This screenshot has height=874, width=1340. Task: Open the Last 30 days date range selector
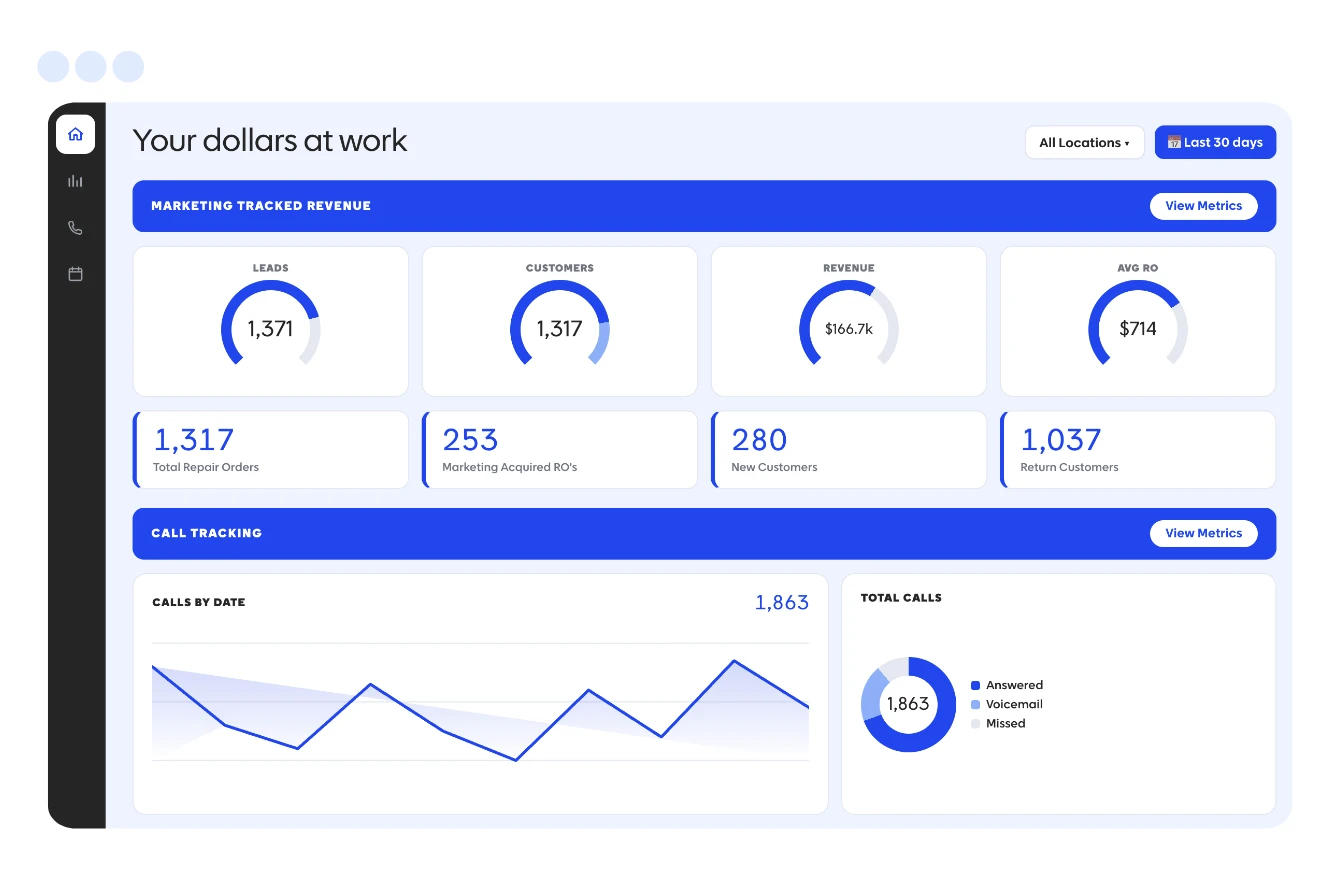click(x=1215, y=142)
